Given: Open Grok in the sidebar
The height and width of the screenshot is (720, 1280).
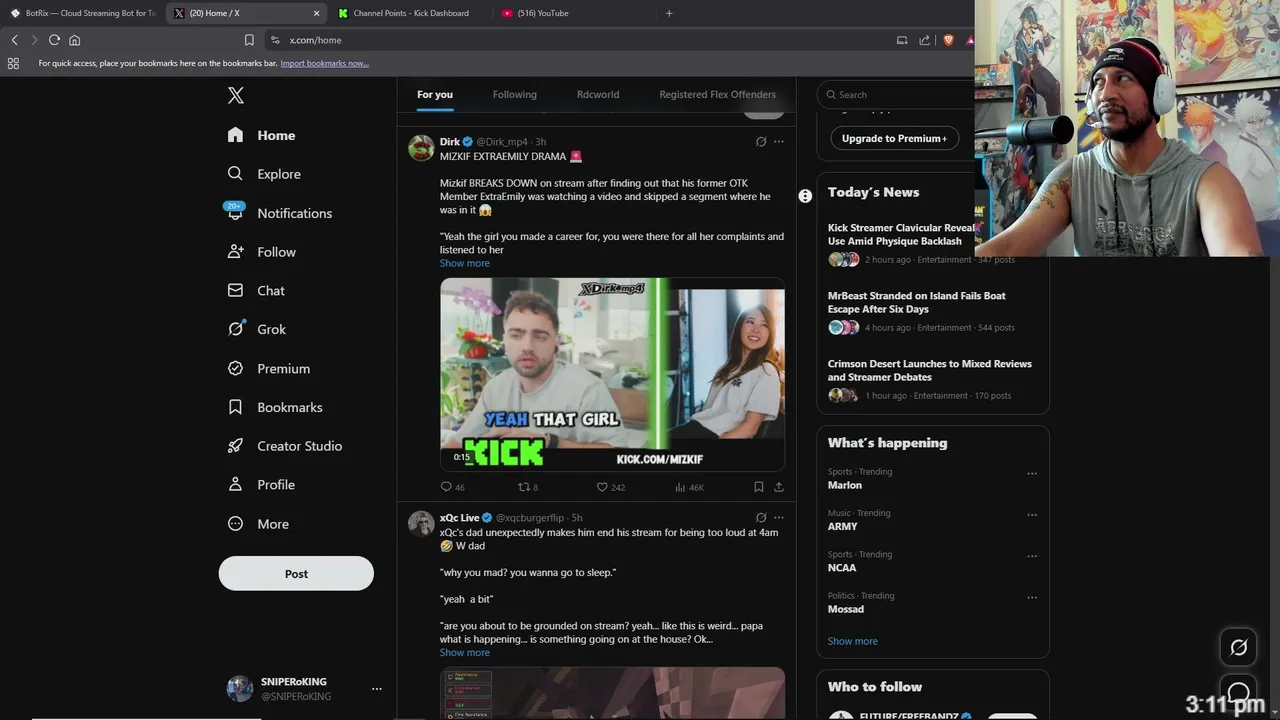Looking at the screenshot, I should pyautogui.click(x=256, y=329).
